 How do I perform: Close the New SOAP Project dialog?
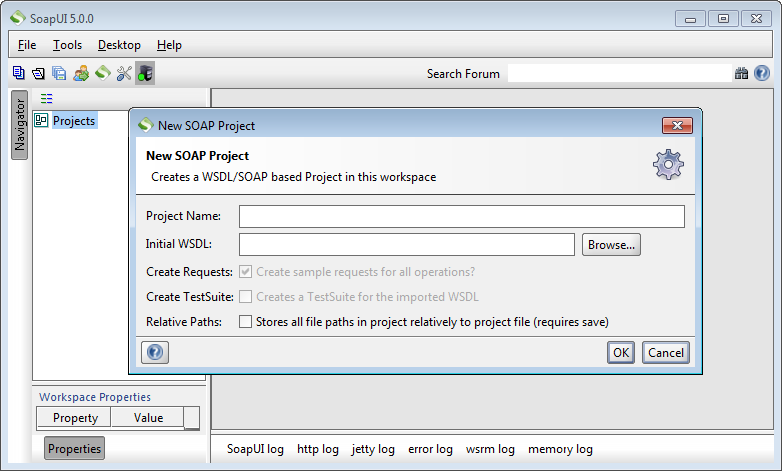click(677, 125)
